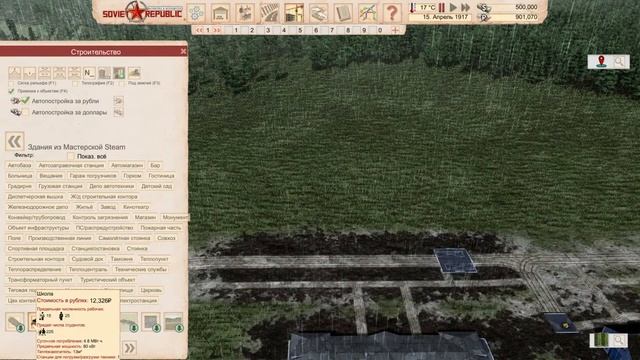Open the red question mark help icon
This screenshot has height=360, width=640.
[x=392, y=13]
